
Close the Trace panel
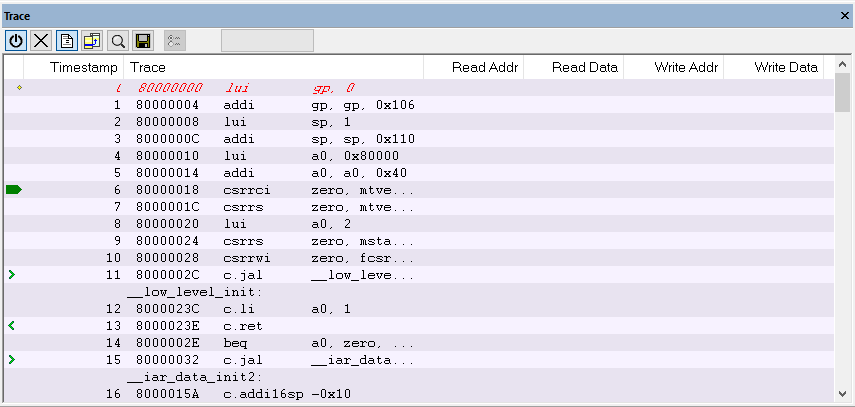[843, 16]
